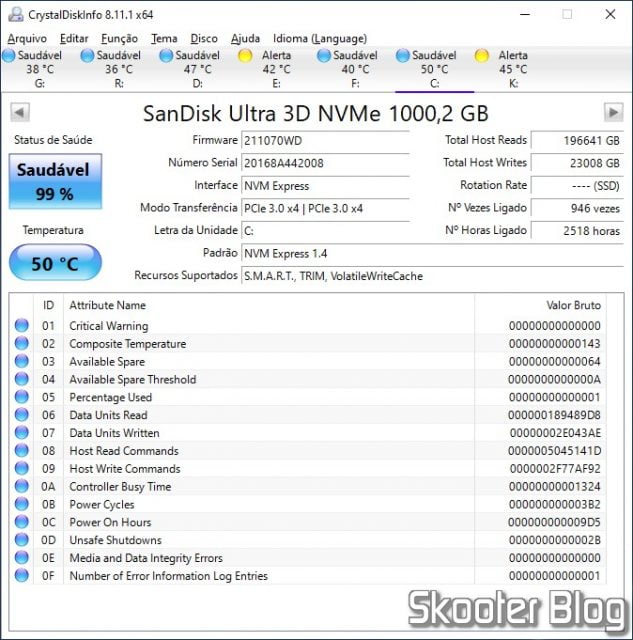Minimize the CrystalDiskInfo window

coord(525,15)
